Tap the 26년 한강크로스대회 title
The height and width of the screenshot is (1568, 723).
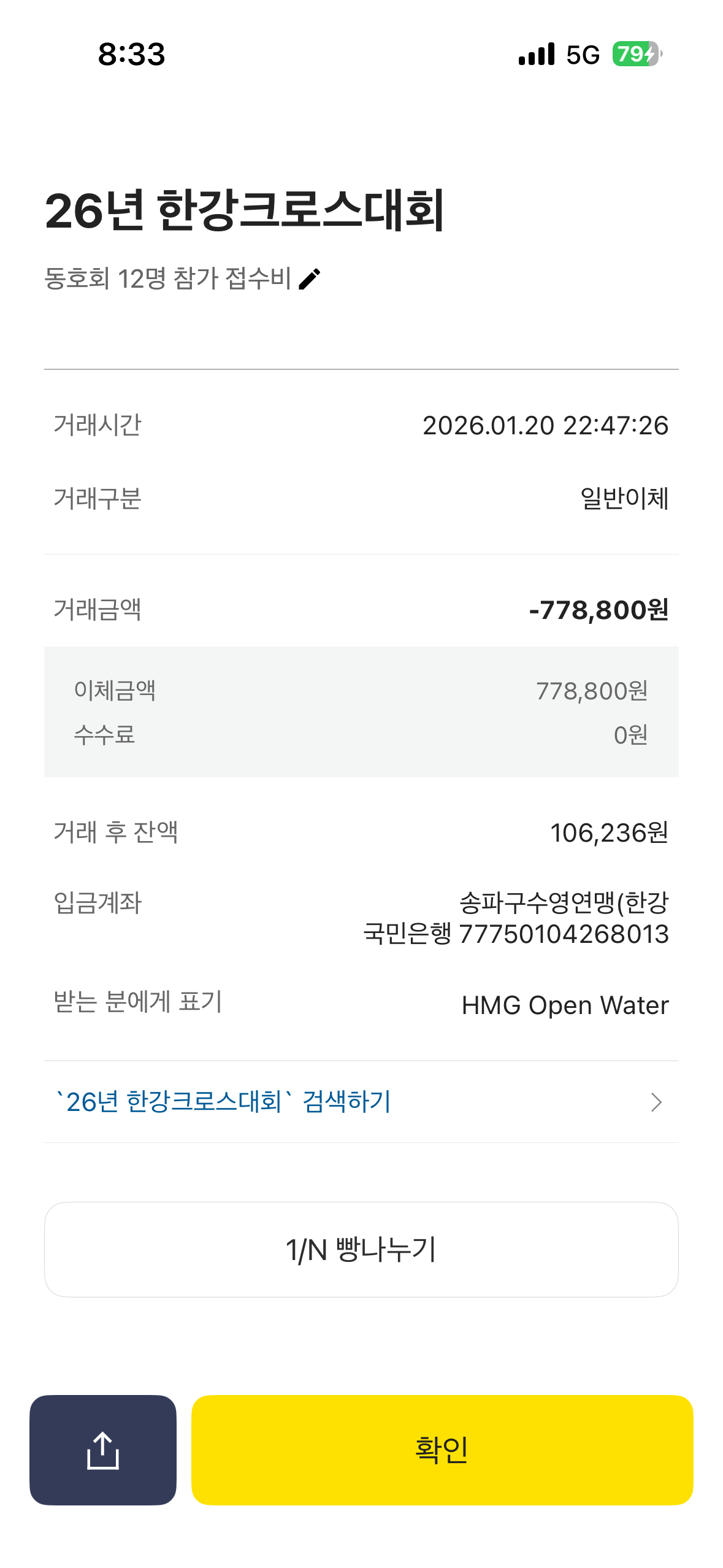point(245,210)
